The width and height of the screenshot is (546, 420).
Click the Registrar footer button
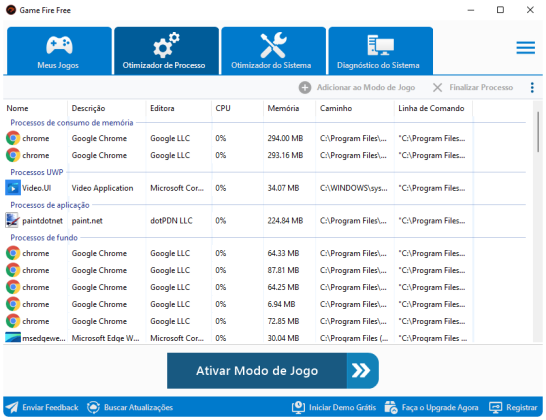(513, 407)
